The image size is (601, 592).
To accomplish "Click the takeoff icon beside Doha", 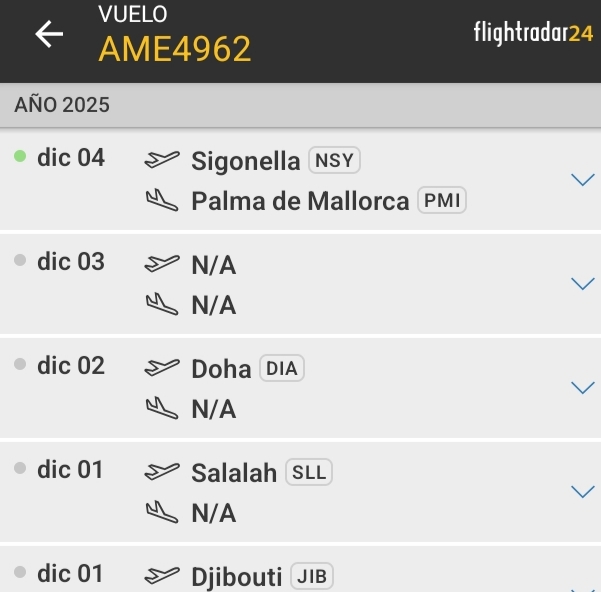I will coord(162,368).
